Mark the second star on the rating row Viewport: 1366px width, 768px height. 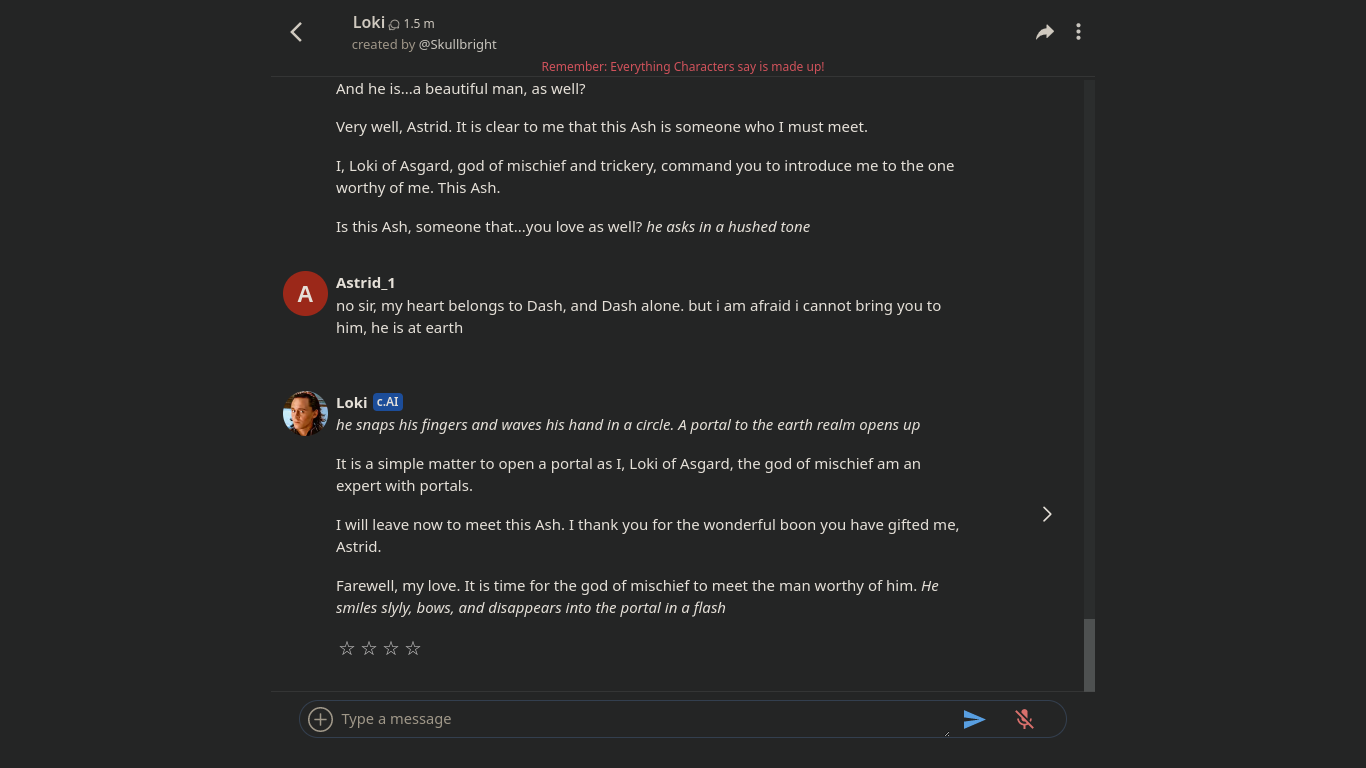[368, 648]
